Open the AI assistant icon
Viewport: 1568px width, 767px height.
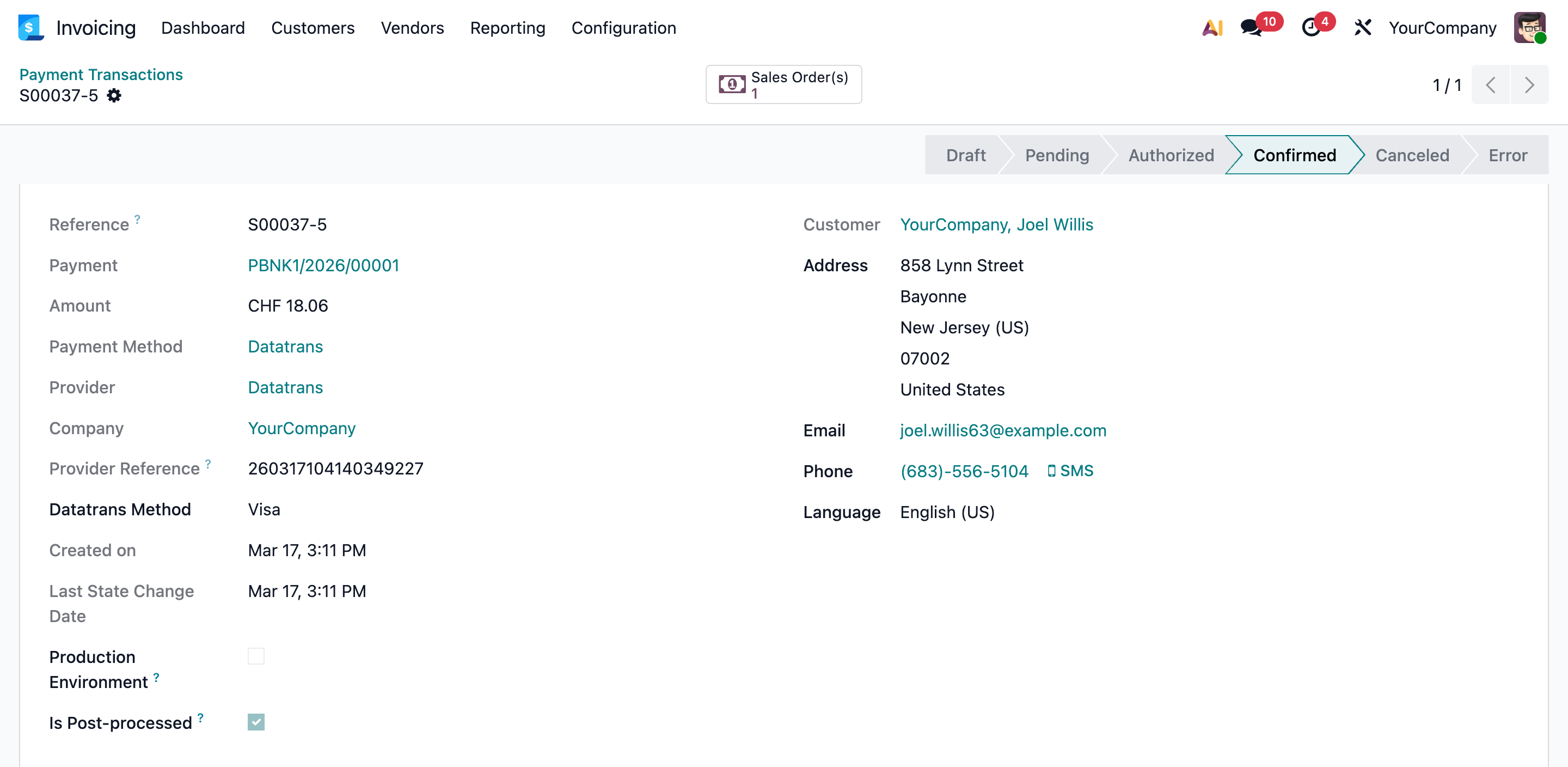pos(1212,28)
